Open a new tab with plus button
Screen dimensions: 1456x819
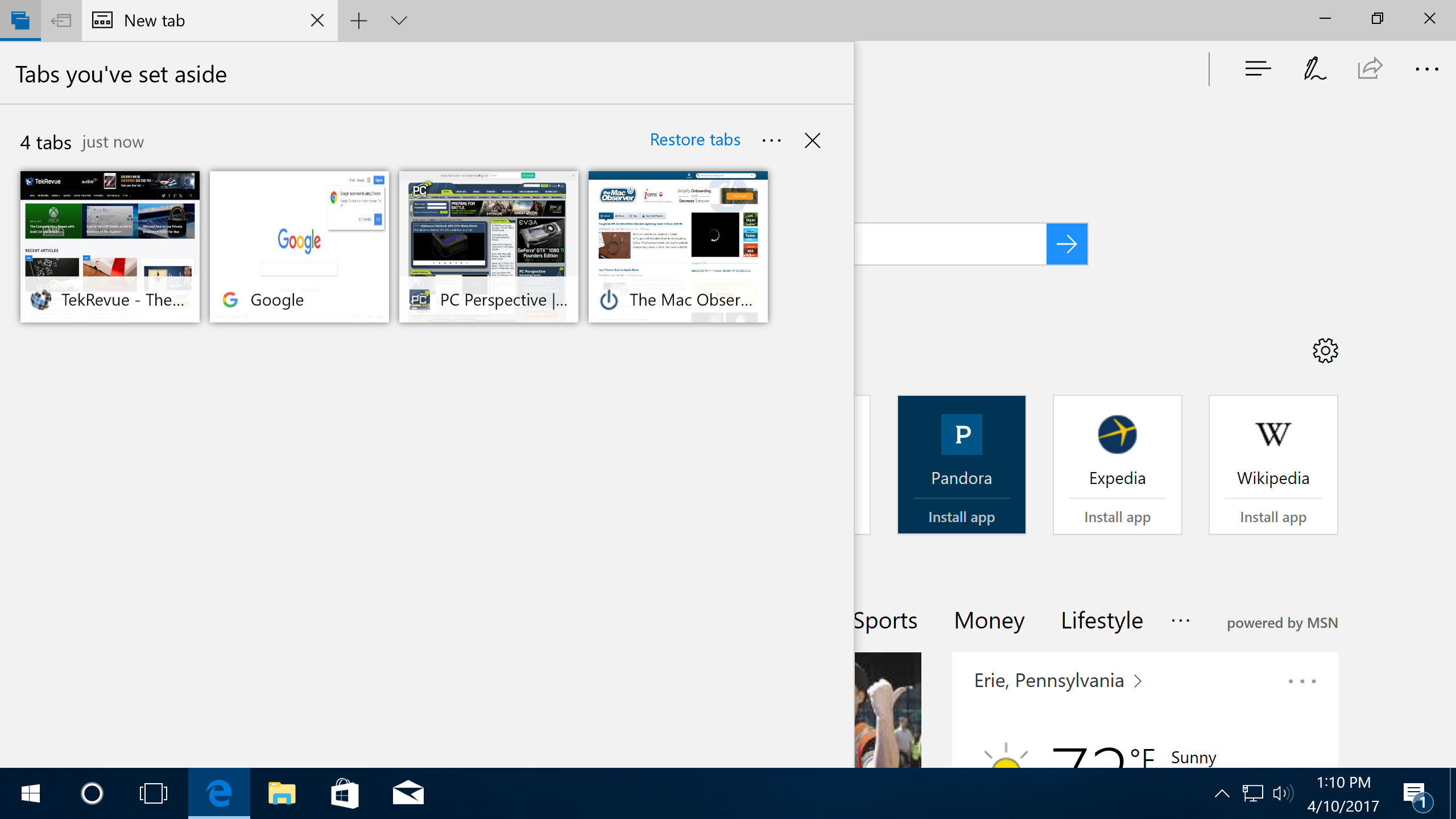click(x=358, y=20)
